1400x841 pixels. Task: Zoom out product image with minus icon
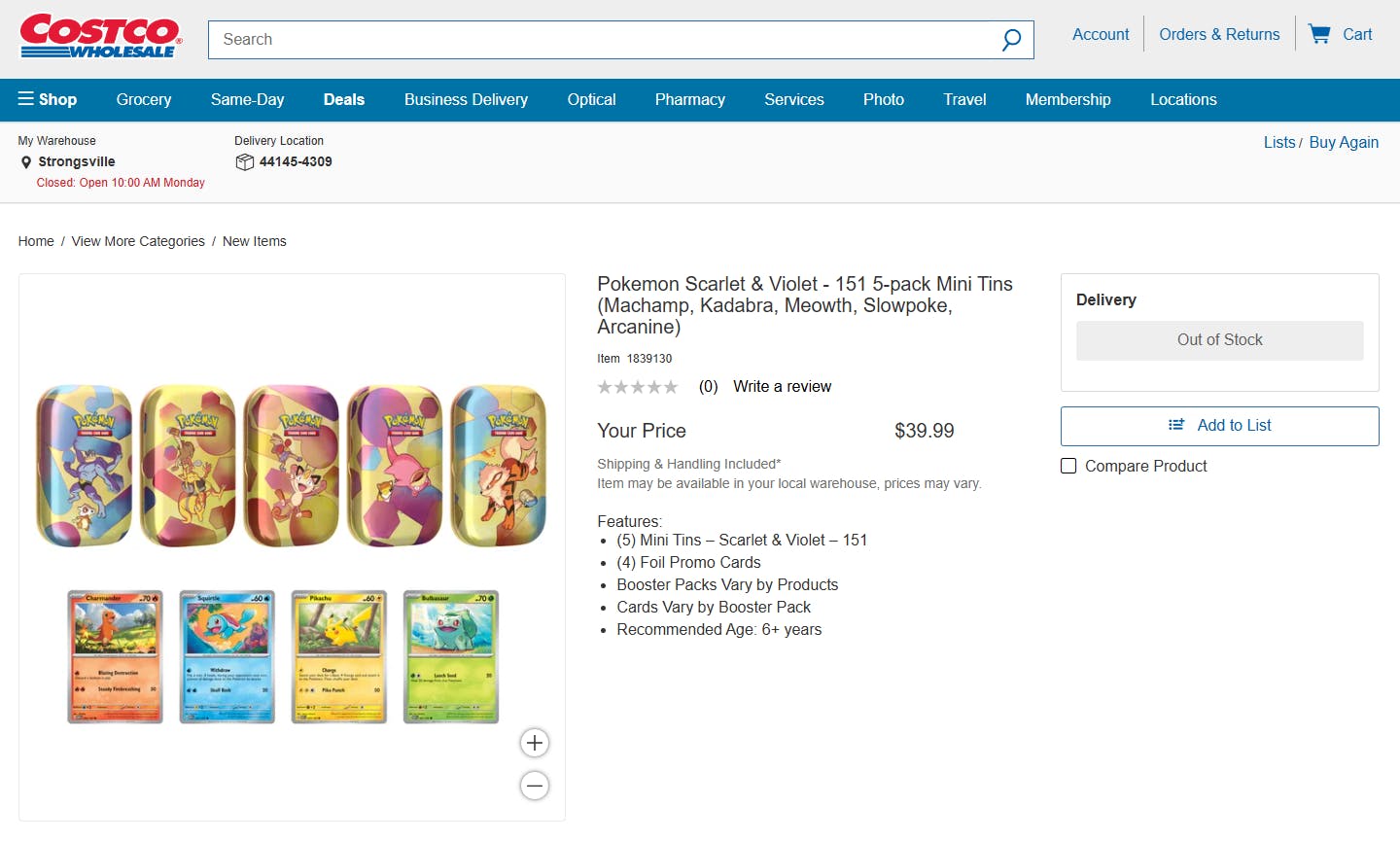pos(535,786)
